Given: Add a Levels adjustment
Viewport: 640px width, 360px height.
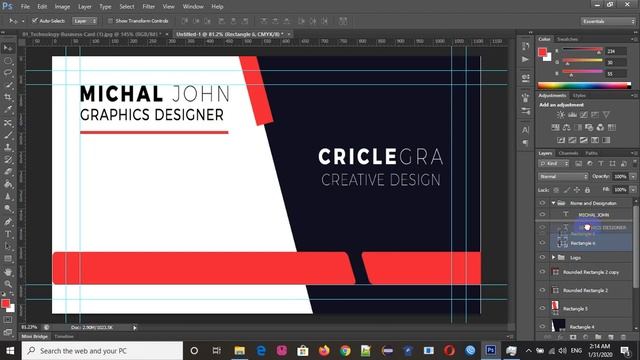Looking at the screenshot, I should [572, 115].
